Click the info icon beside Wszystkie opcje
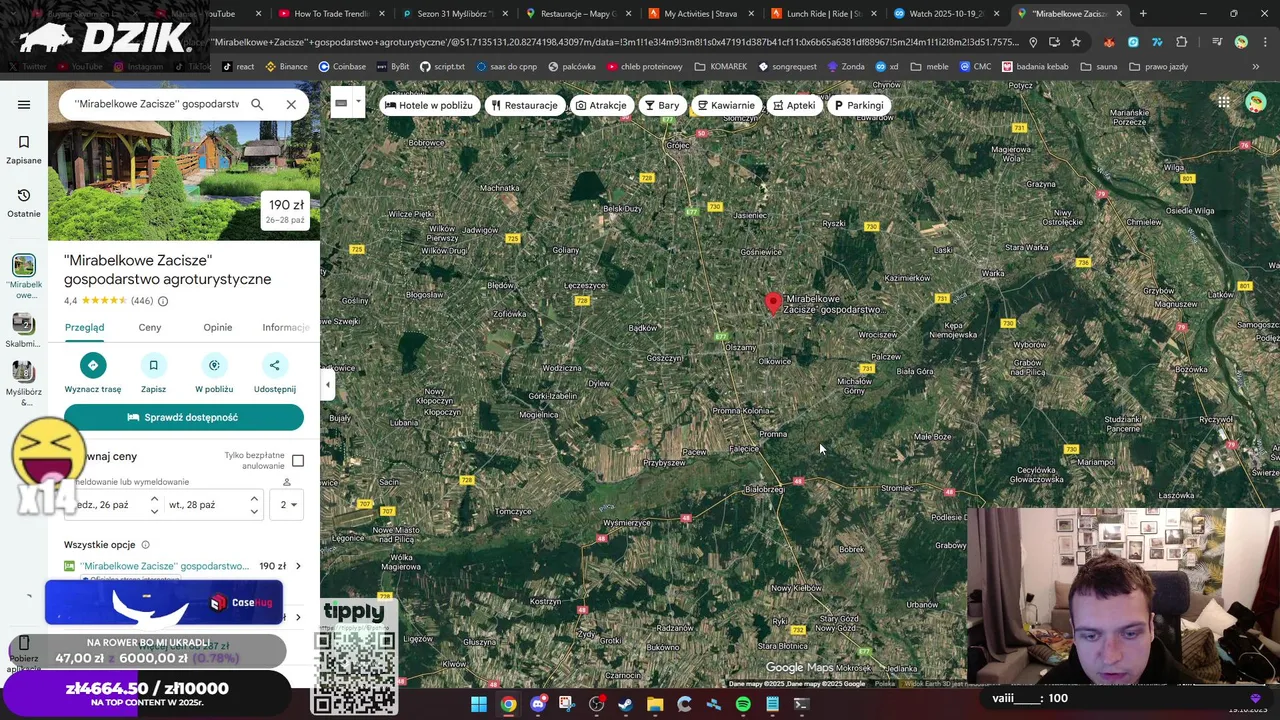This screenshot has height=720, width=1280. click(x=145, y=545)
